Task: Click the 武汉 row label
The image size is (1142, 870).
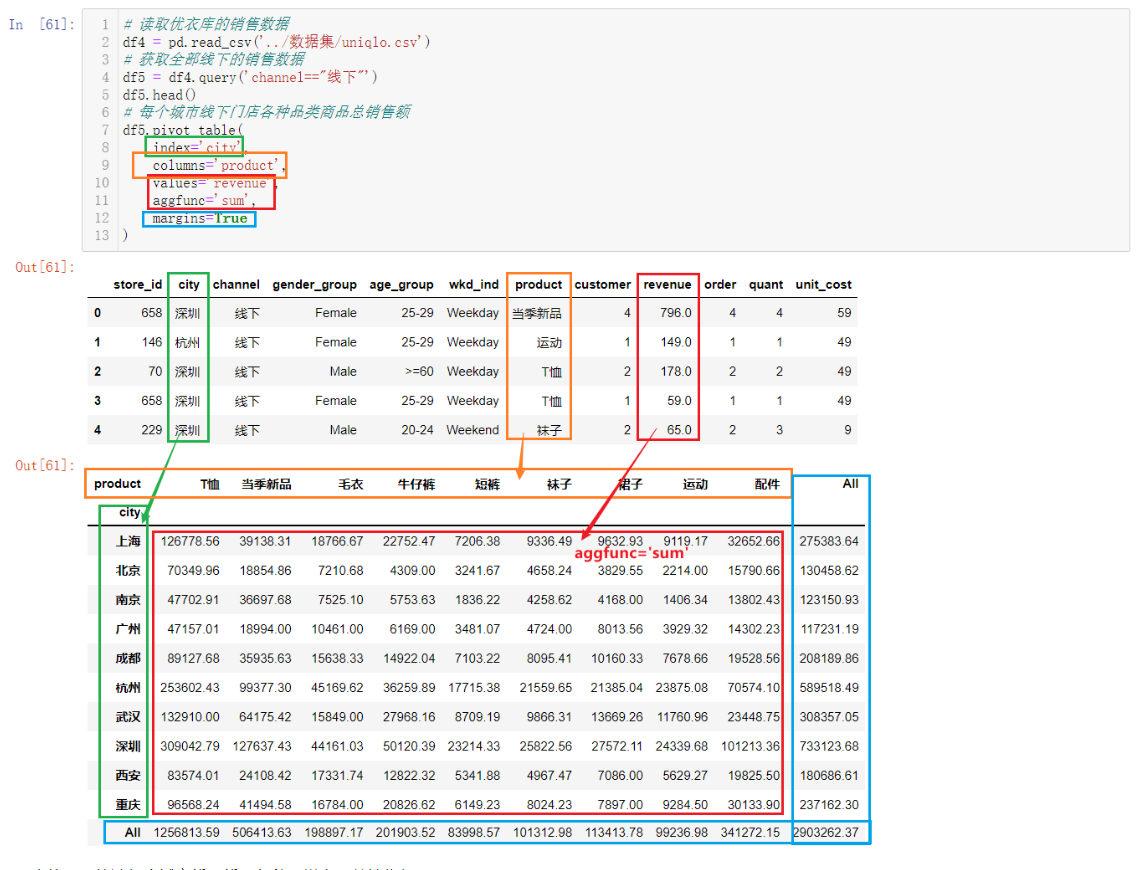Action: (x=128, y=717)
